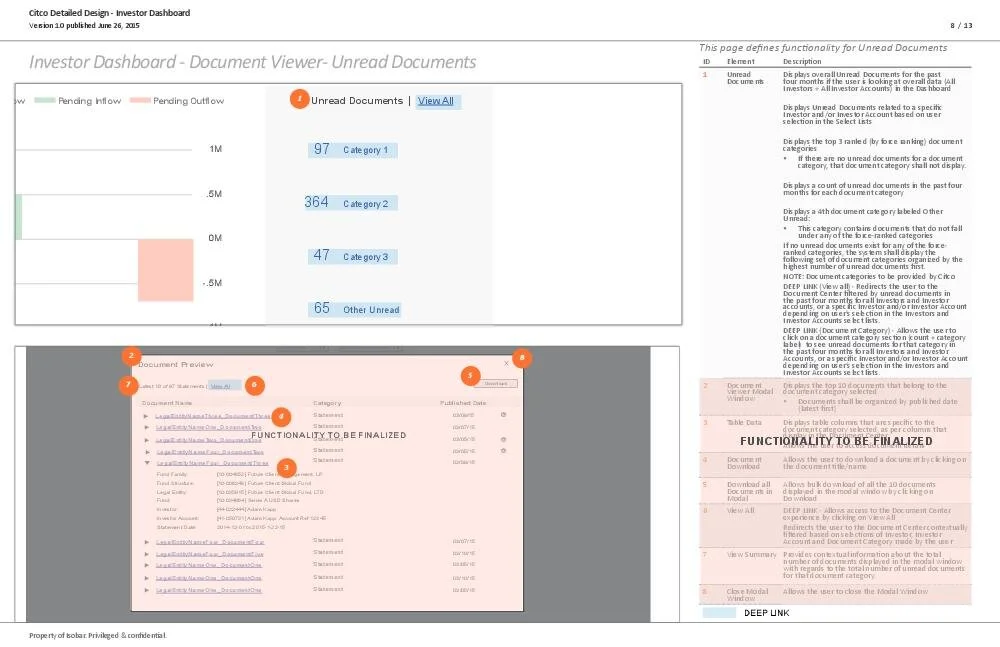Open the 47 Category 3 unread documents
Image resolution: width=1000 pixels, height=647 pixels.
point(353,257)
